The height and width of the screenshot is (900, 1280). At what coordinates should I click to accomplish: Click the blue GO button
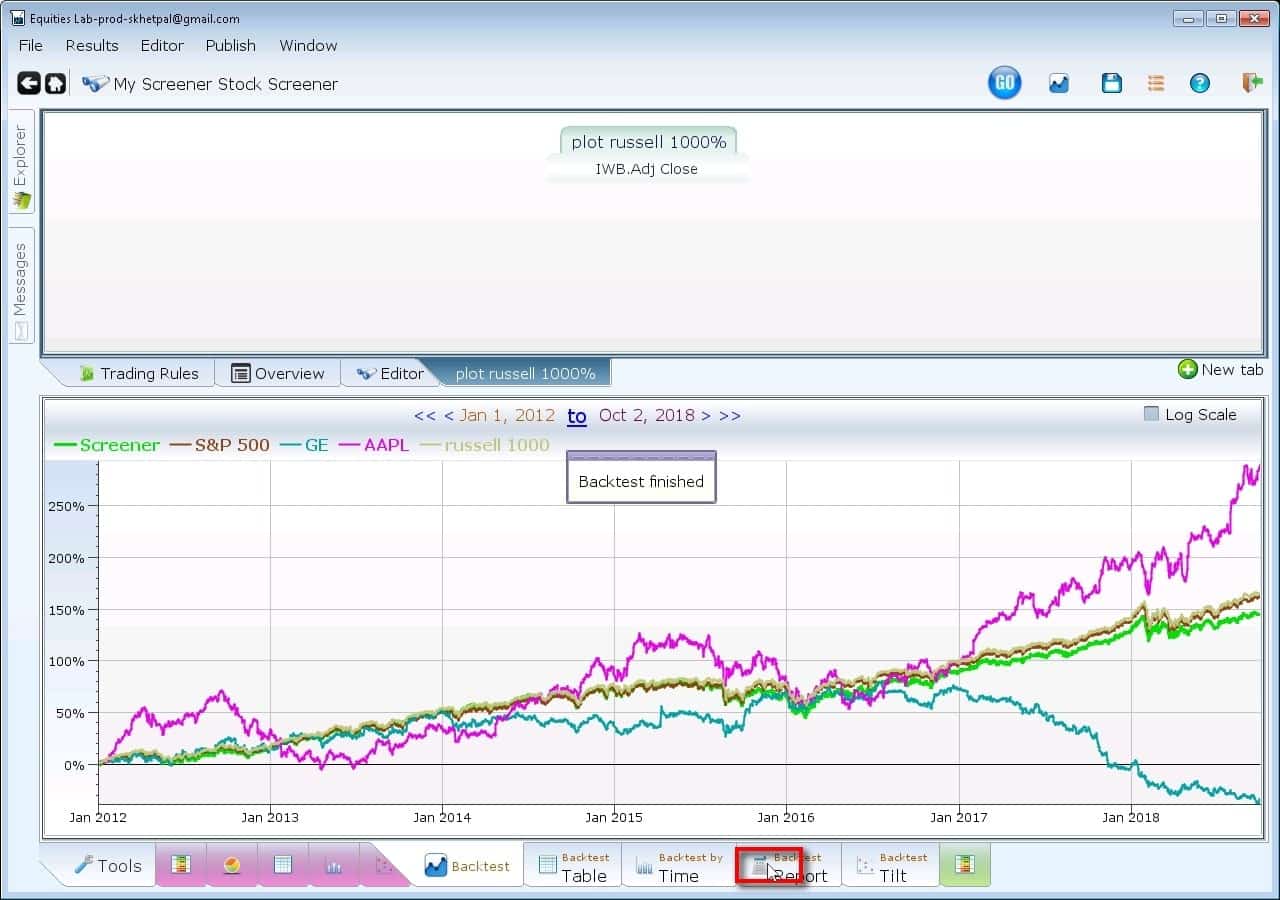coord(1005,84)
